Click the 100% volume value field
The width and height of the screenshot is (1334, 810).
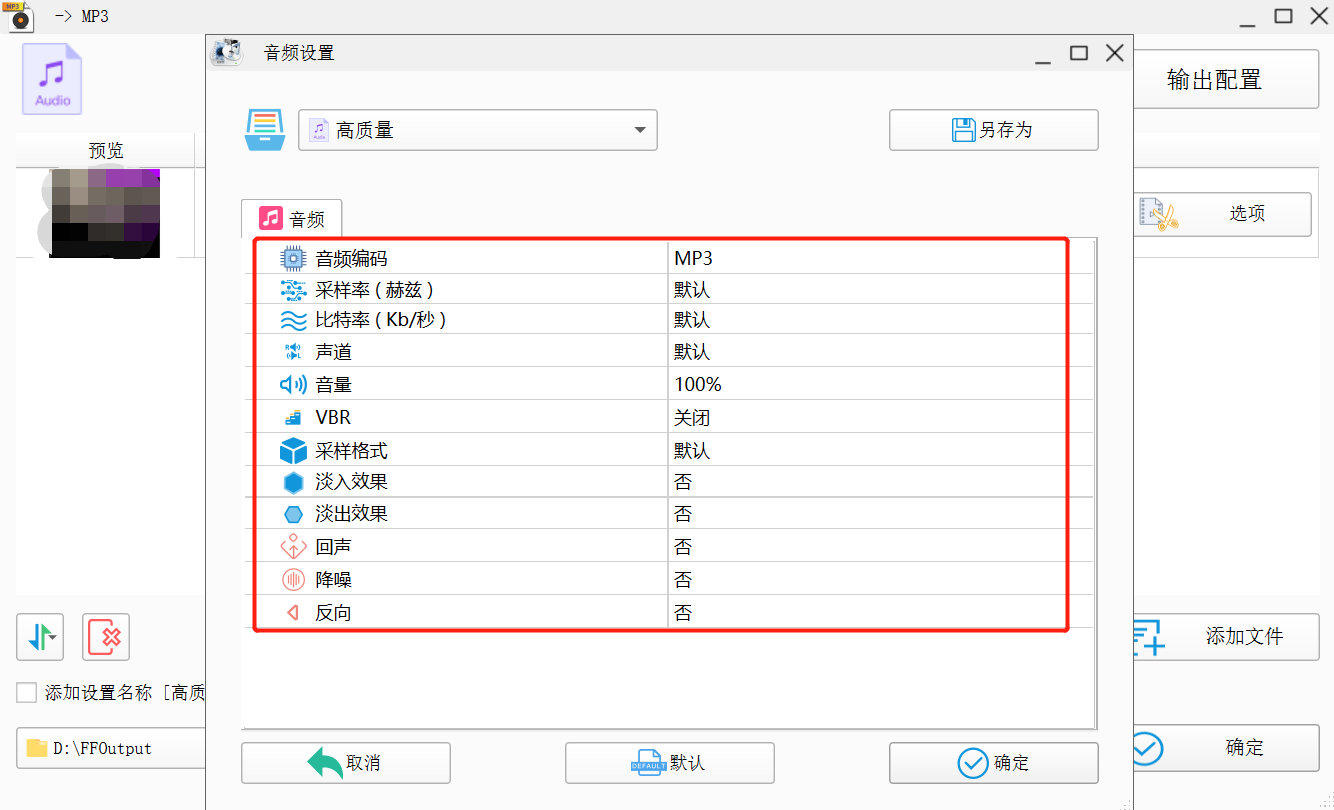click(x=867, y=385)
